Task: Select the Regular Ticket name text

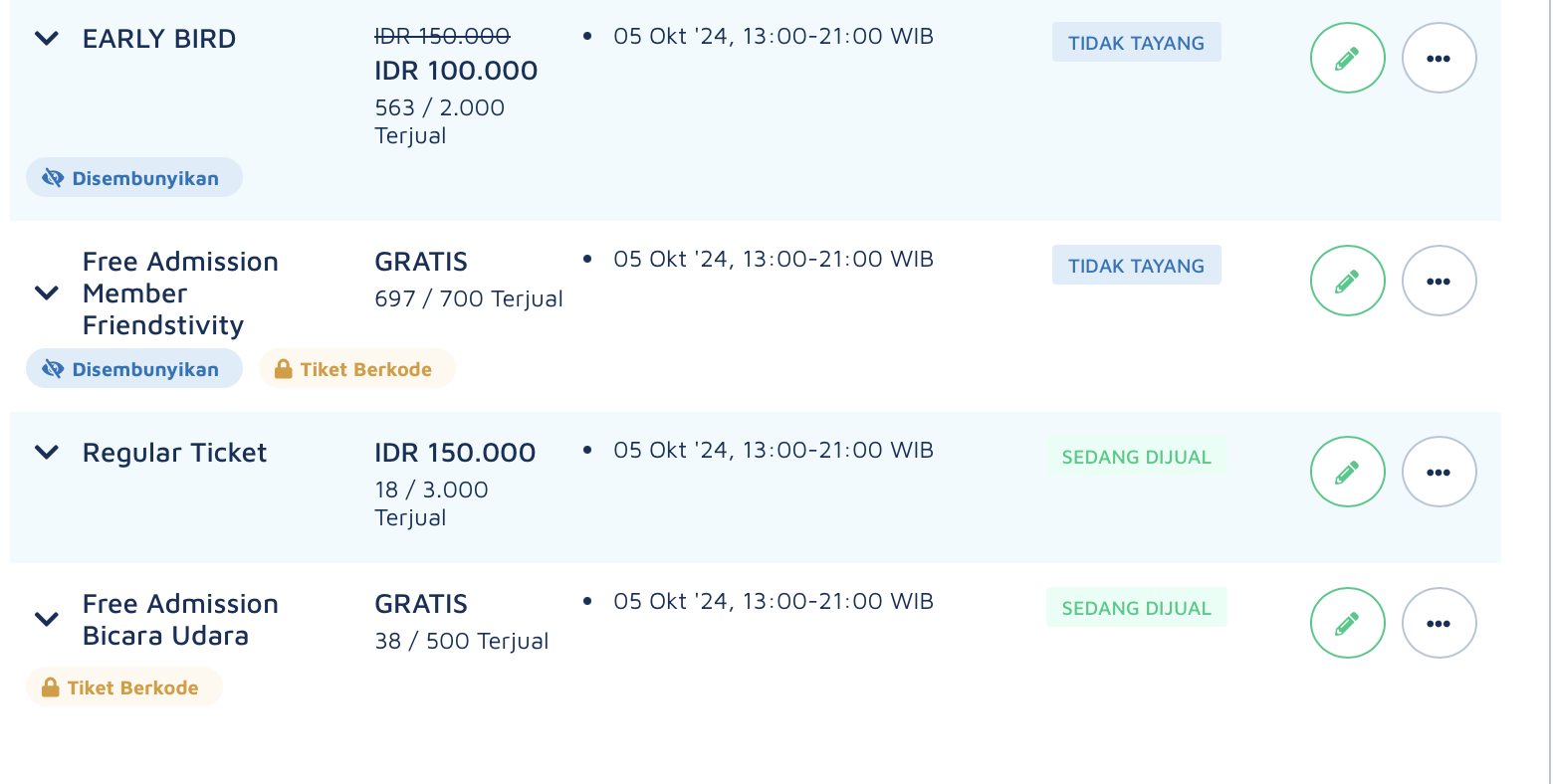Action: pyautogui.click(x=175, y=453)
